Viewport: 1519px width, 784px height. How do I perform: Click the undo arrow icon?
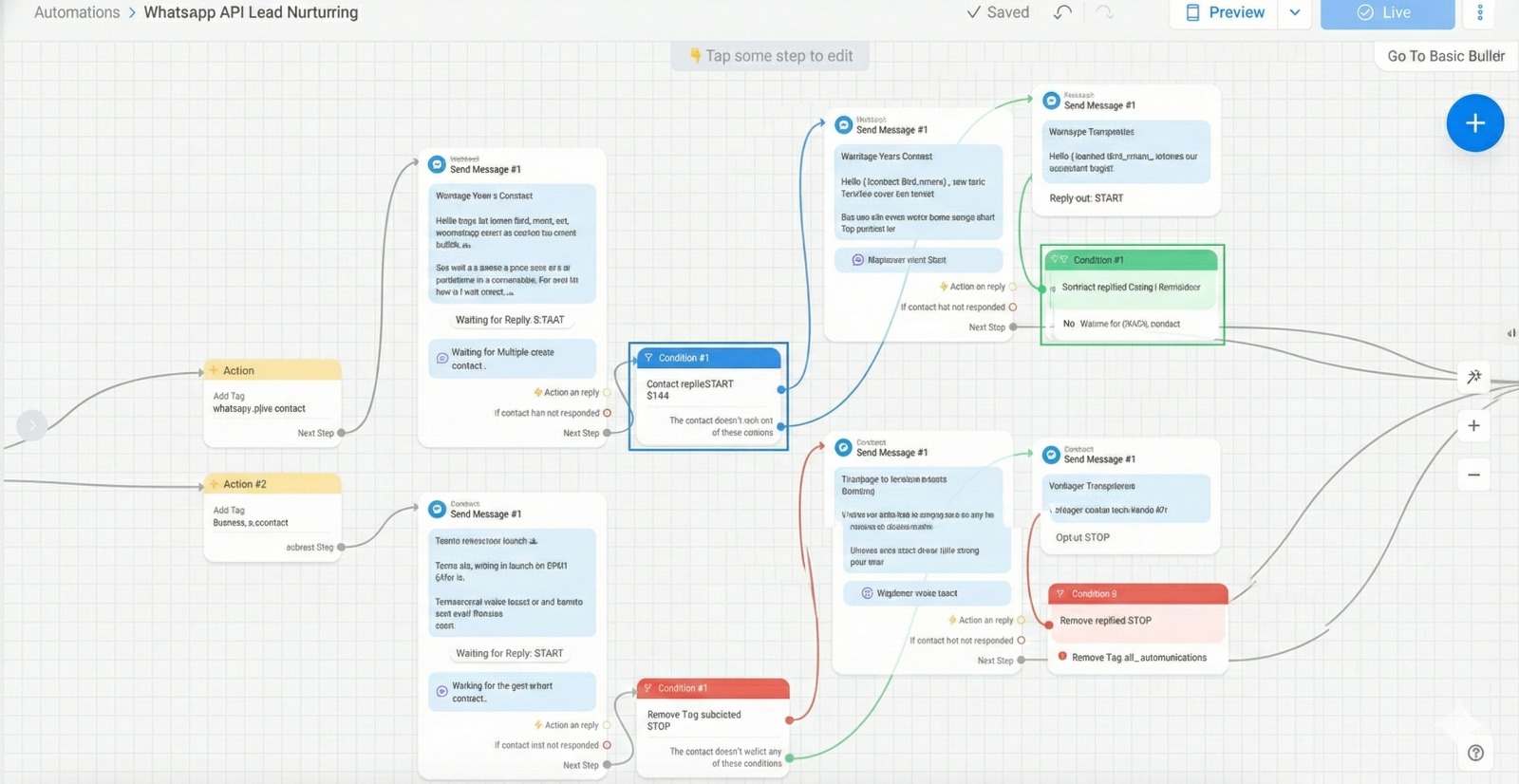pyautogui.click(x=1062, y=12)
